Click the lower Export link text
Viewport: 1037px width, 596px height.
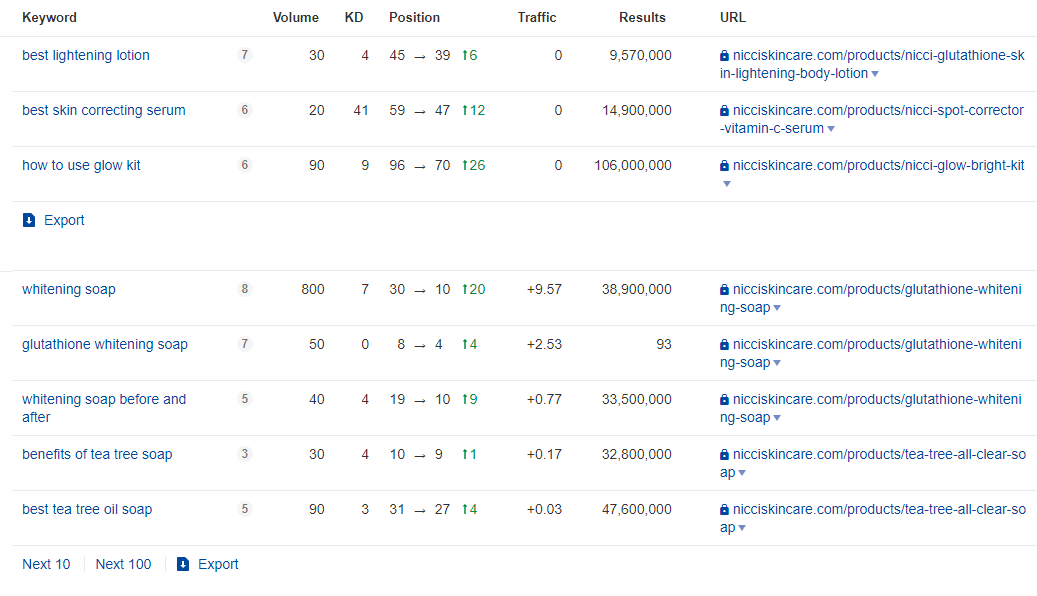218,564
